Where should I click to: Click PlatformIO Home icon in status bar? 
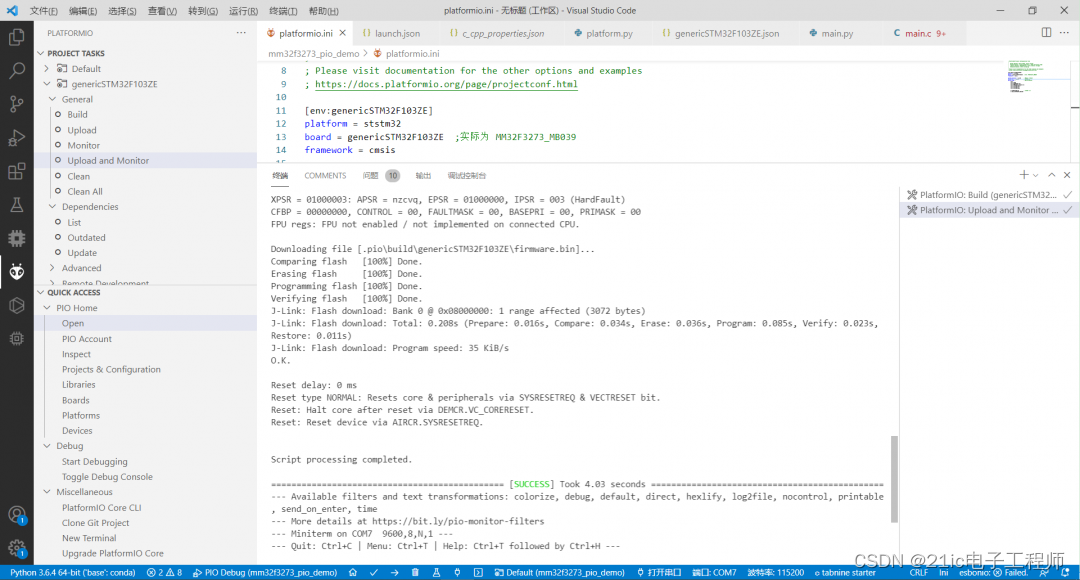click(353, 572)
